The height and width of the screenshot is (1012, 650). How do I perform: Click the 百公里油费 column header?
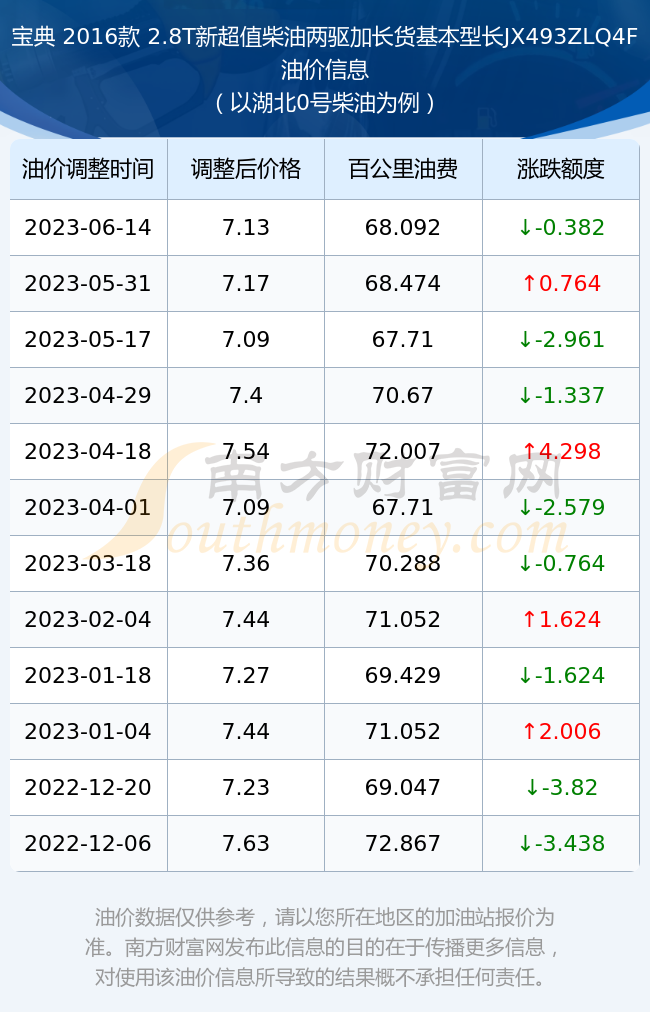click(x=403, y=169)
